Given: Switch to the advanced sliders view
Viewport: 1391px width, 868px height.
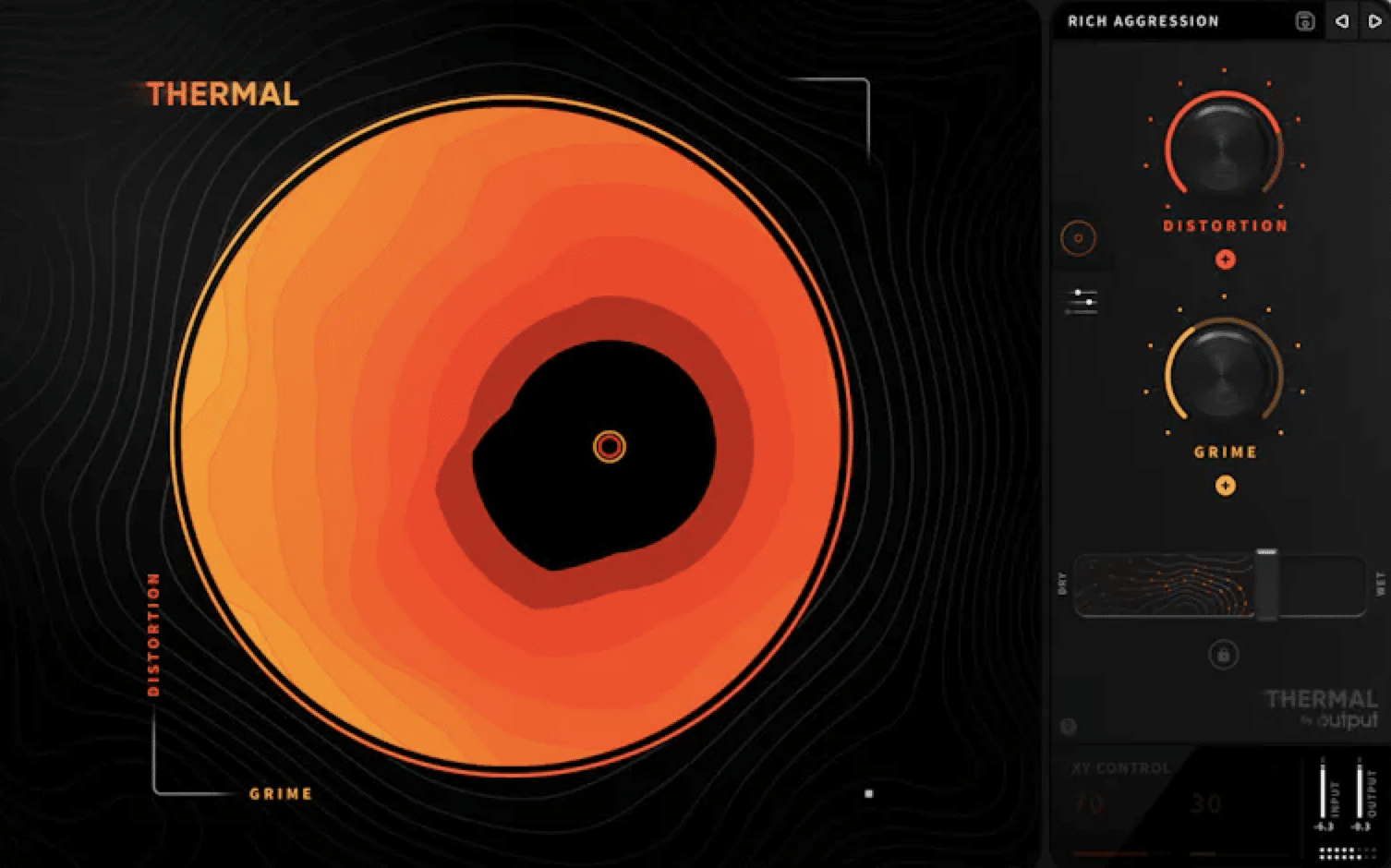Looking at the screenshot, I should (1080, 301).
